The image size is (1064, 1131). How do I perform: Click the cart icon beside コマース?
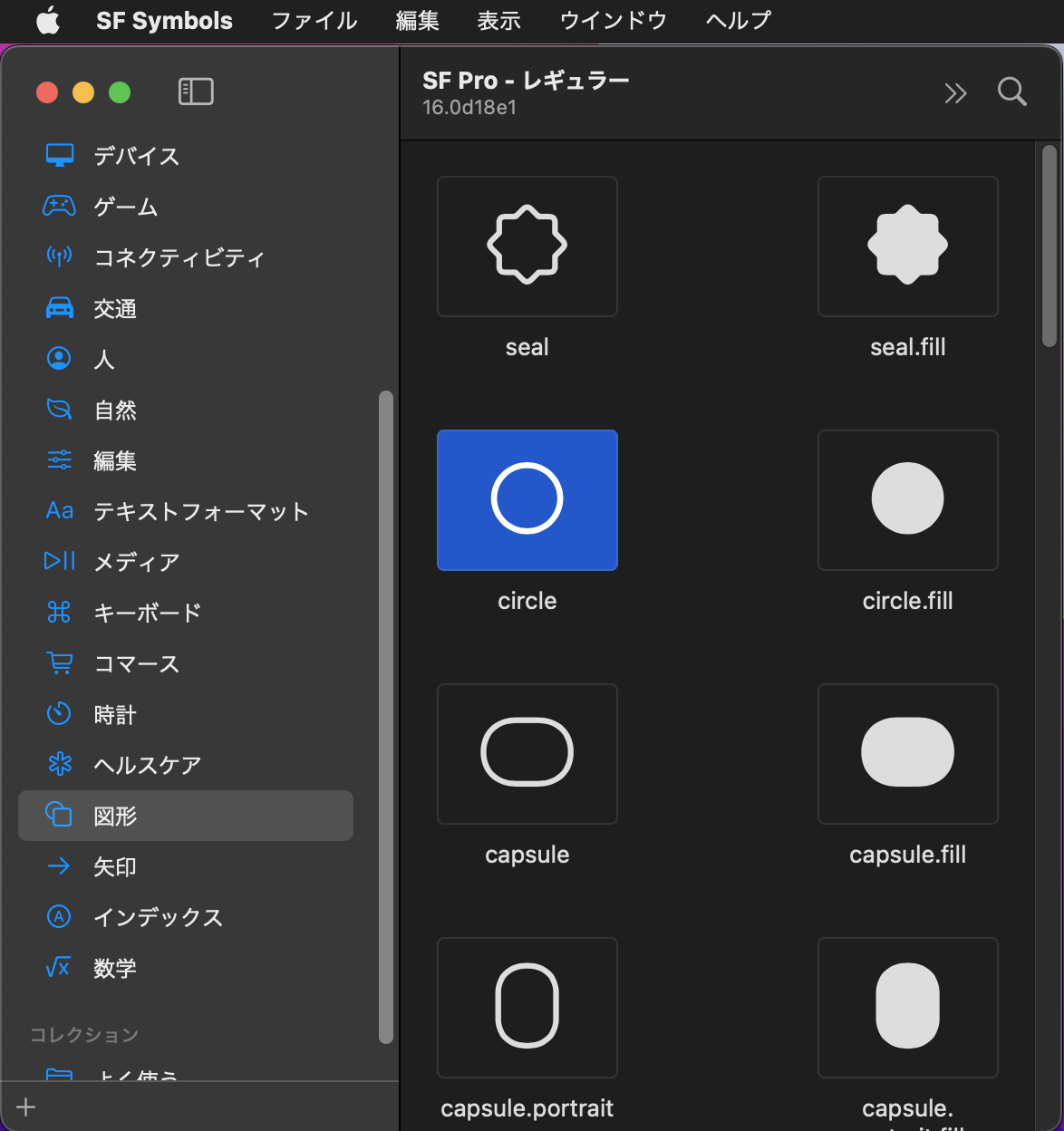pos(60,663)
